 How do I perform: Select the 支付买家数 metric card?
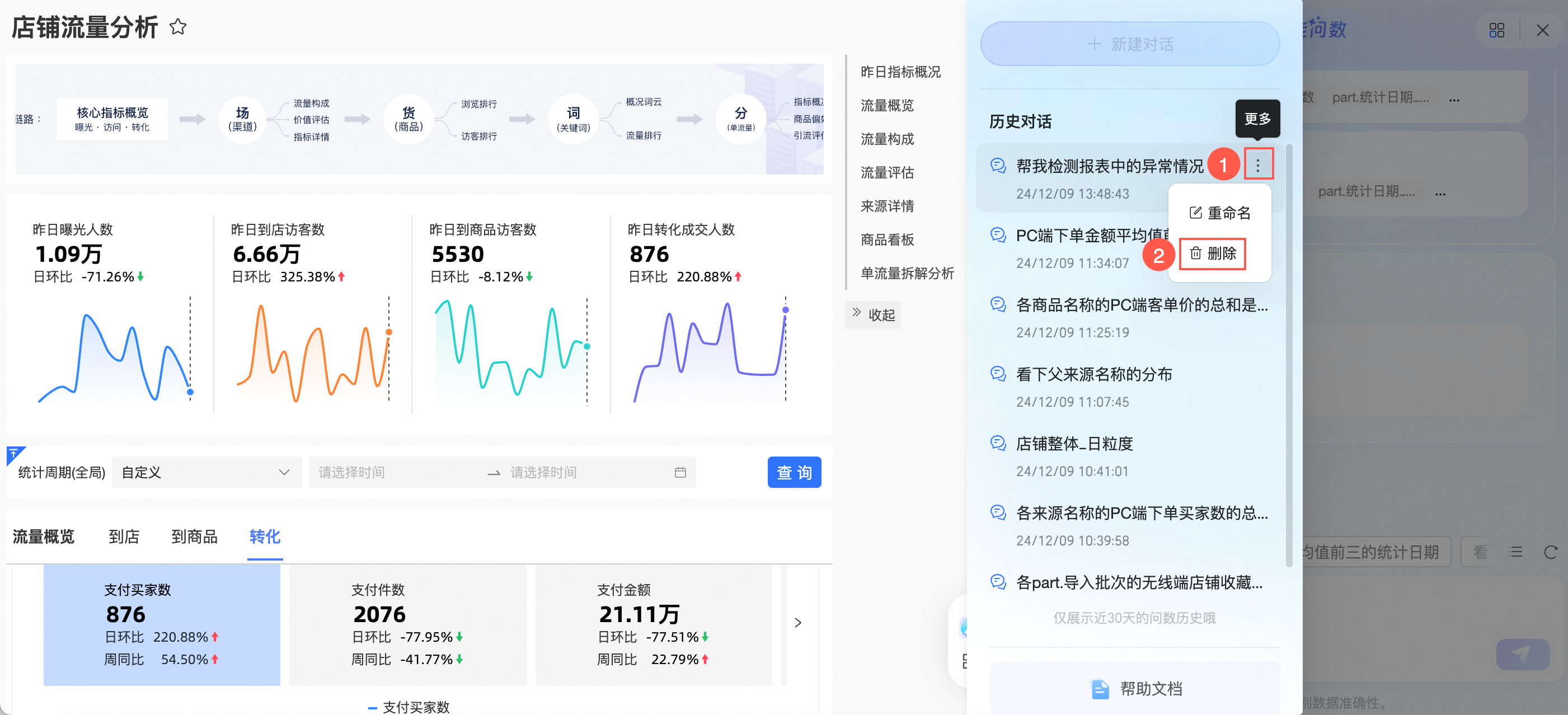[x=161, y=624]
